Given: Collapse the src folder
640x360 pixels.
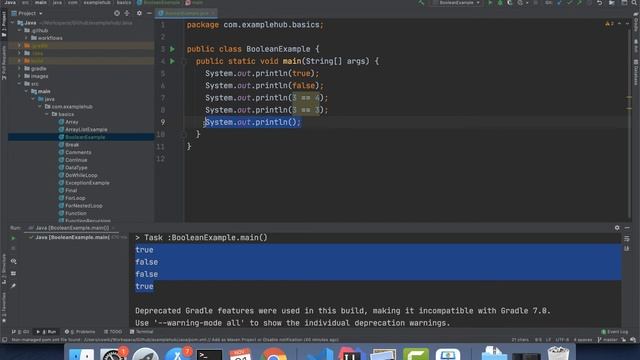Looking at the screenshot, I should click(19, 84).
